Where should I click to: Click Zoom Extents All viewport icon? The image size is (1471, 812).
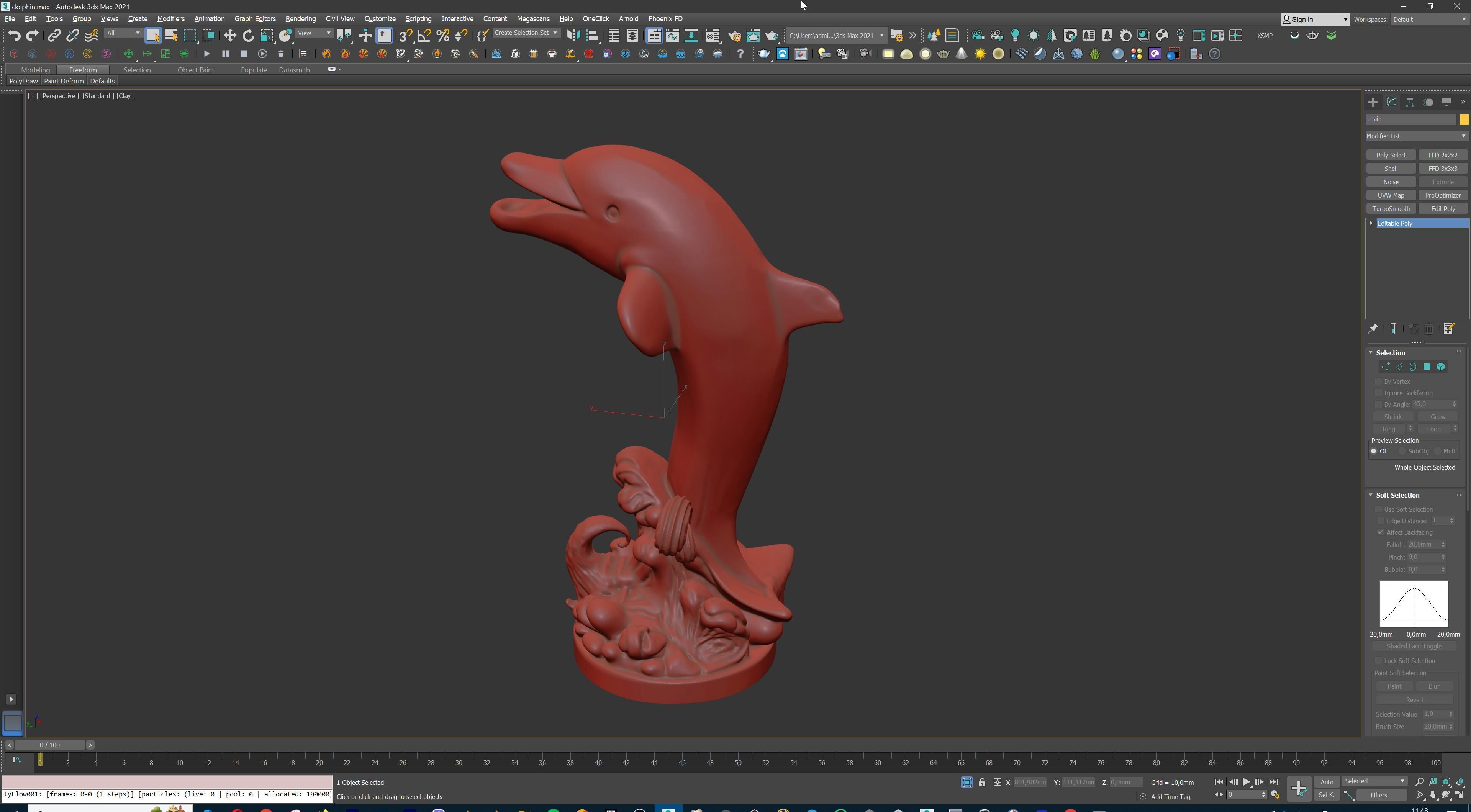tap(1459, 782)
